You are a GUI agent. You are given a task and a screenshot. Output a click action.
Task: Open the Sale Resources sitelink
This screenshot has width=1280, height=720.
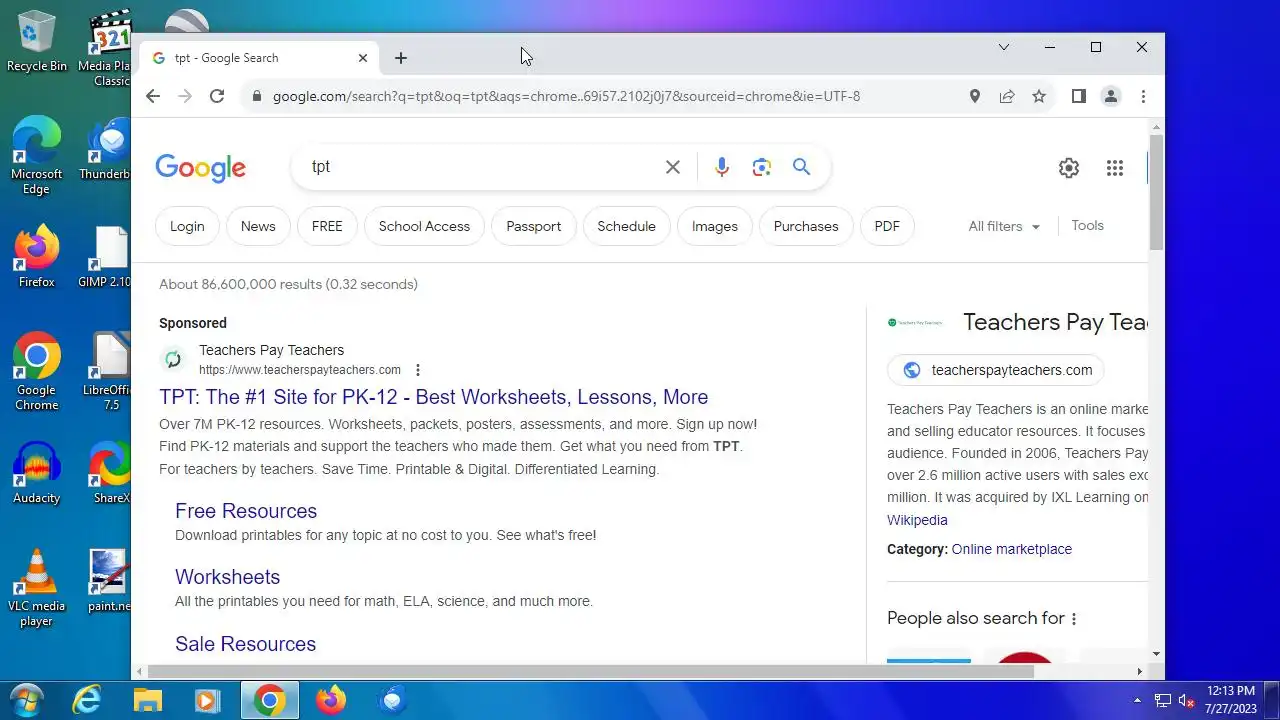coord(245,644)
